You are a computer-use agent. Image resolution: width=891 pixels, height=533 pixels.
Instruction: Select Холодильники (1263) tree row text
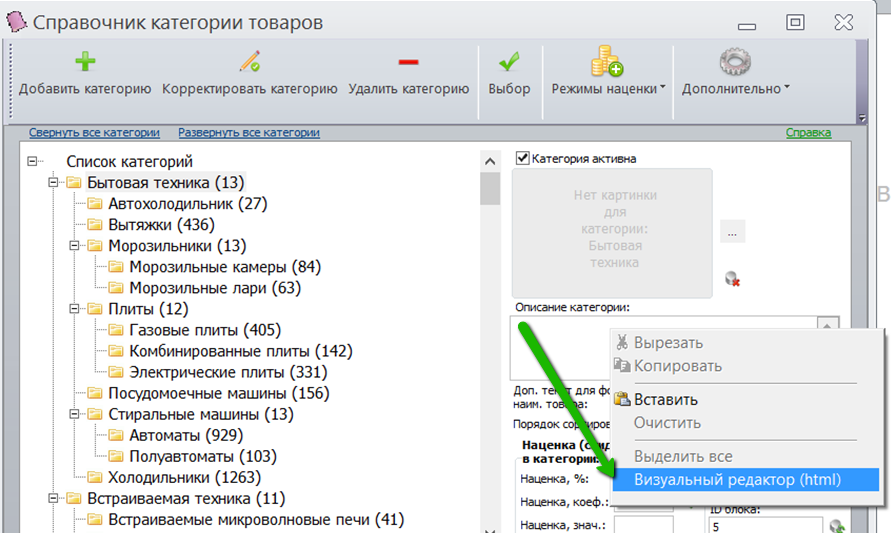click(185, 477)
